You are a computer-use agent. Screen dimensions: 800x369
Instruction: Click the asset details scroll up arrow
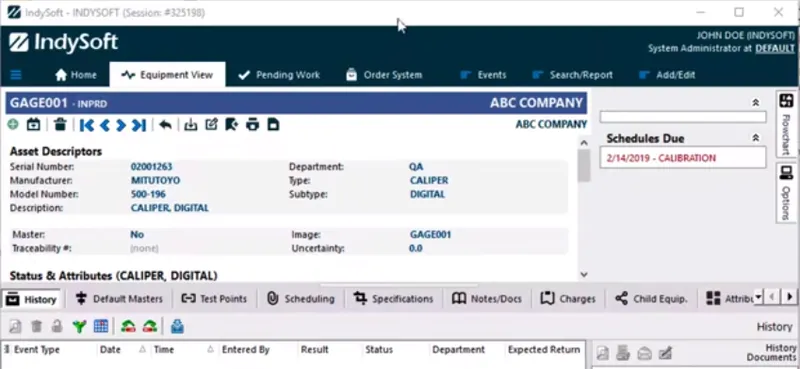pyautogui.click(x=584, y=143)
